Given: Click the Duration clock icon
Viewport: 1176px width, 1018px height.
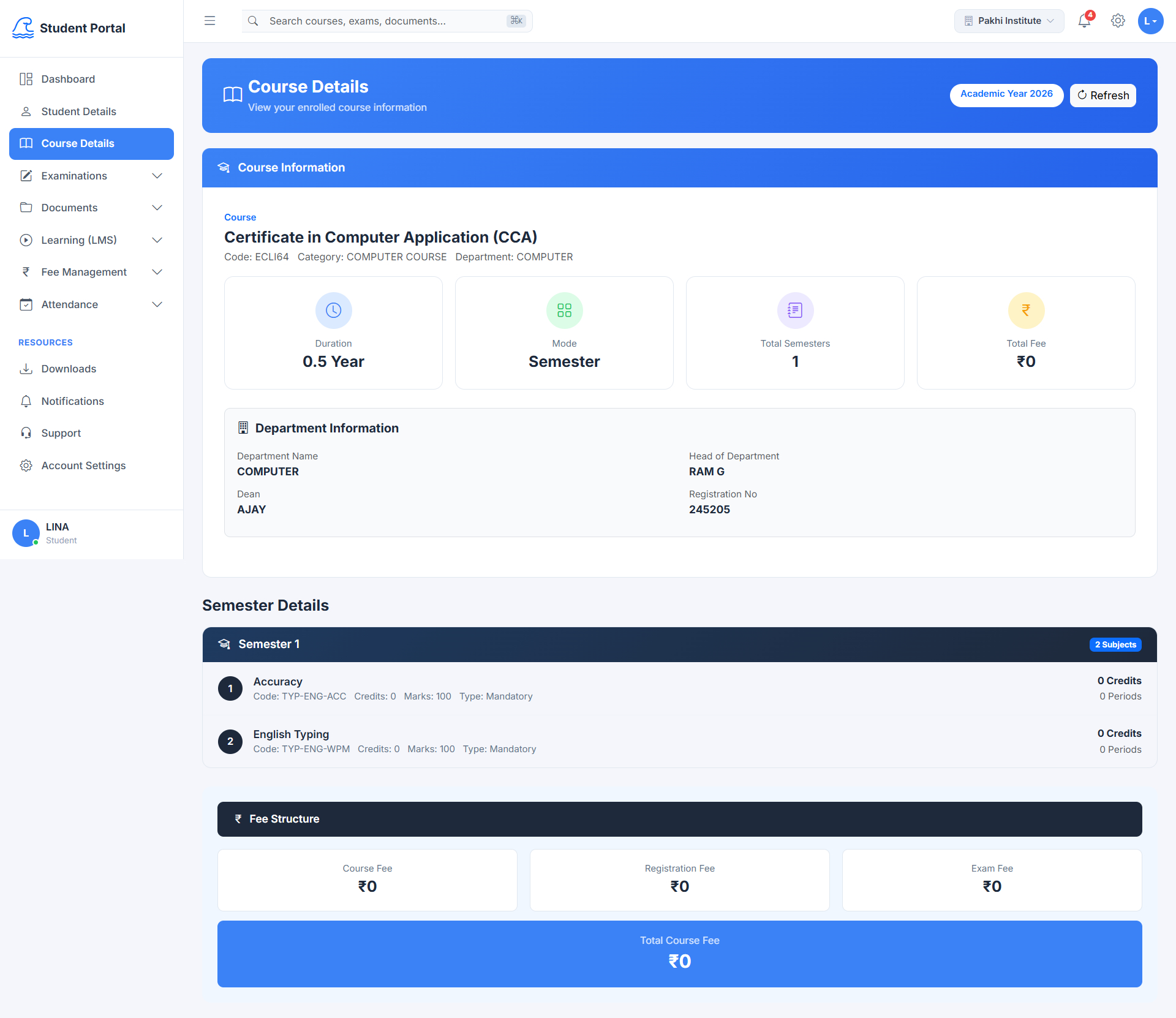Looking at the screenshot, I should [x=333, y=311].
